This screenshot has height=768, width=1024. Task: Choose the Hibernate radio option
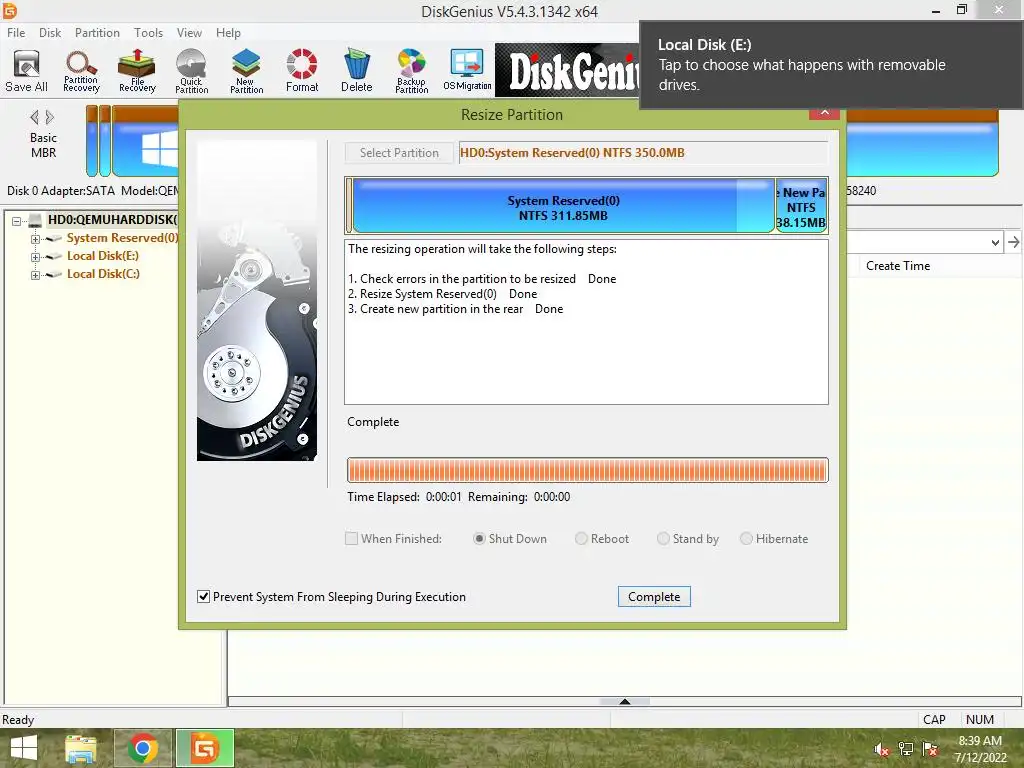pos(746,539)
